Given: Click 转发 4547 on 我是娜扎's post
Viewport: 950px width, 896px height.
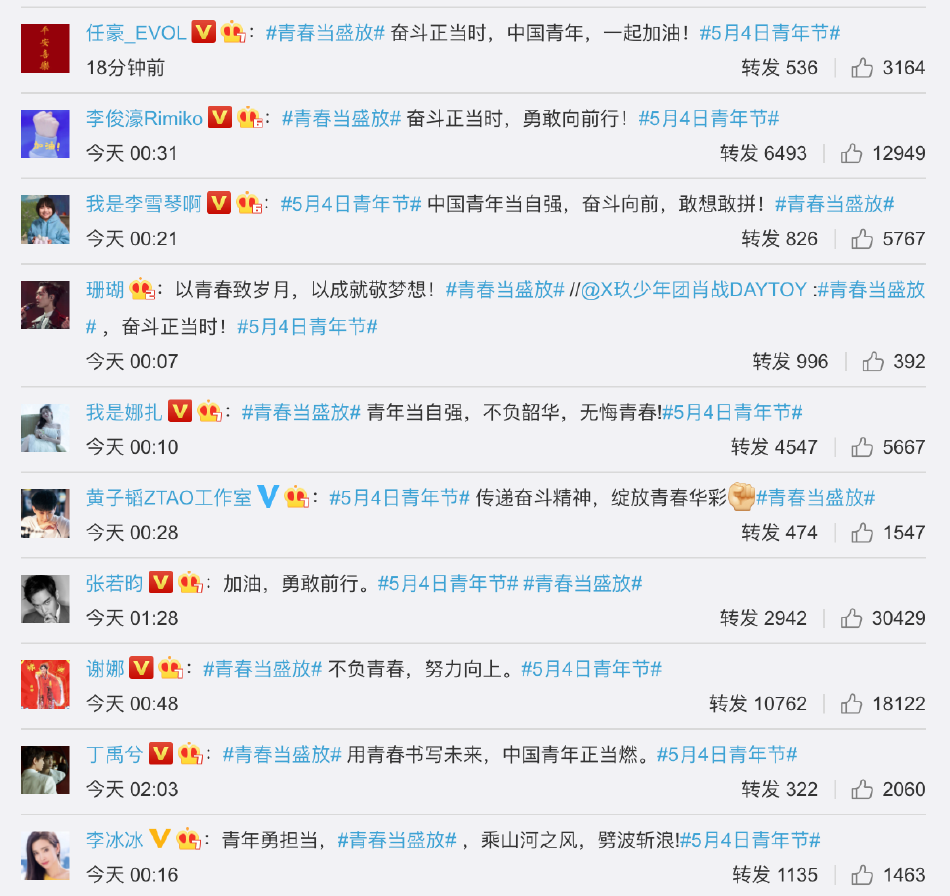Looking at the screenshot, I should point(774,447).
